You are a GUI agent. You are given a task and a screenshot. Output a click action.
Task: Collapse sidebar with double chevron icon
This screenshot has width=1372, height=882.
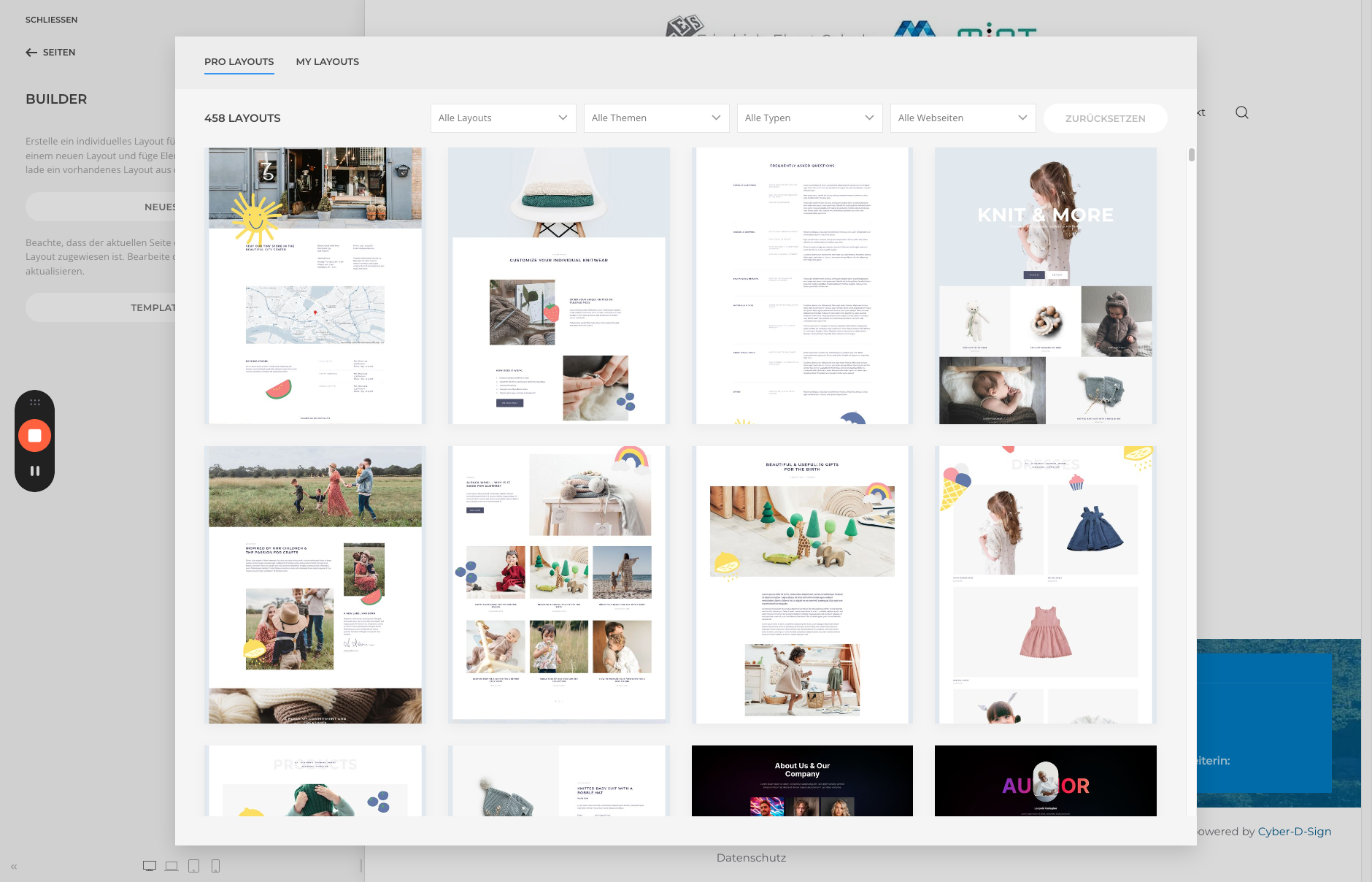click(14, 867)
